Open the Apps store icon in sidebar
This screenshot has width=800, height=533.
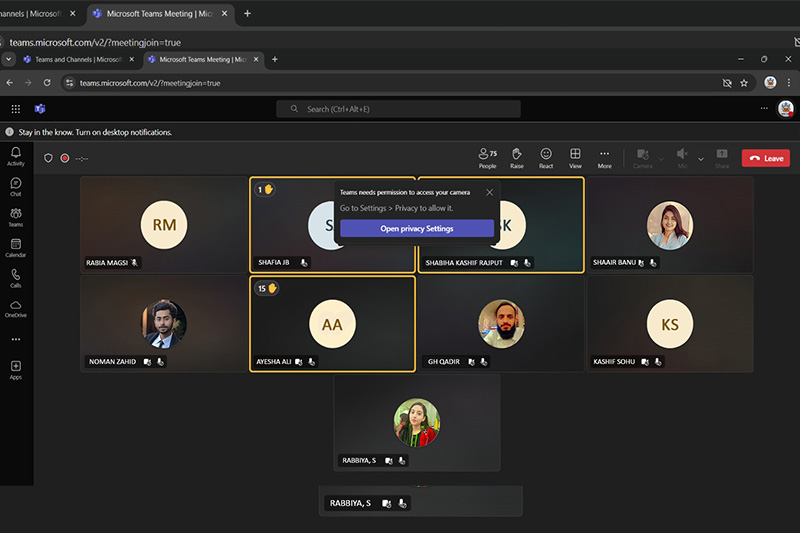tap(16, 369)
